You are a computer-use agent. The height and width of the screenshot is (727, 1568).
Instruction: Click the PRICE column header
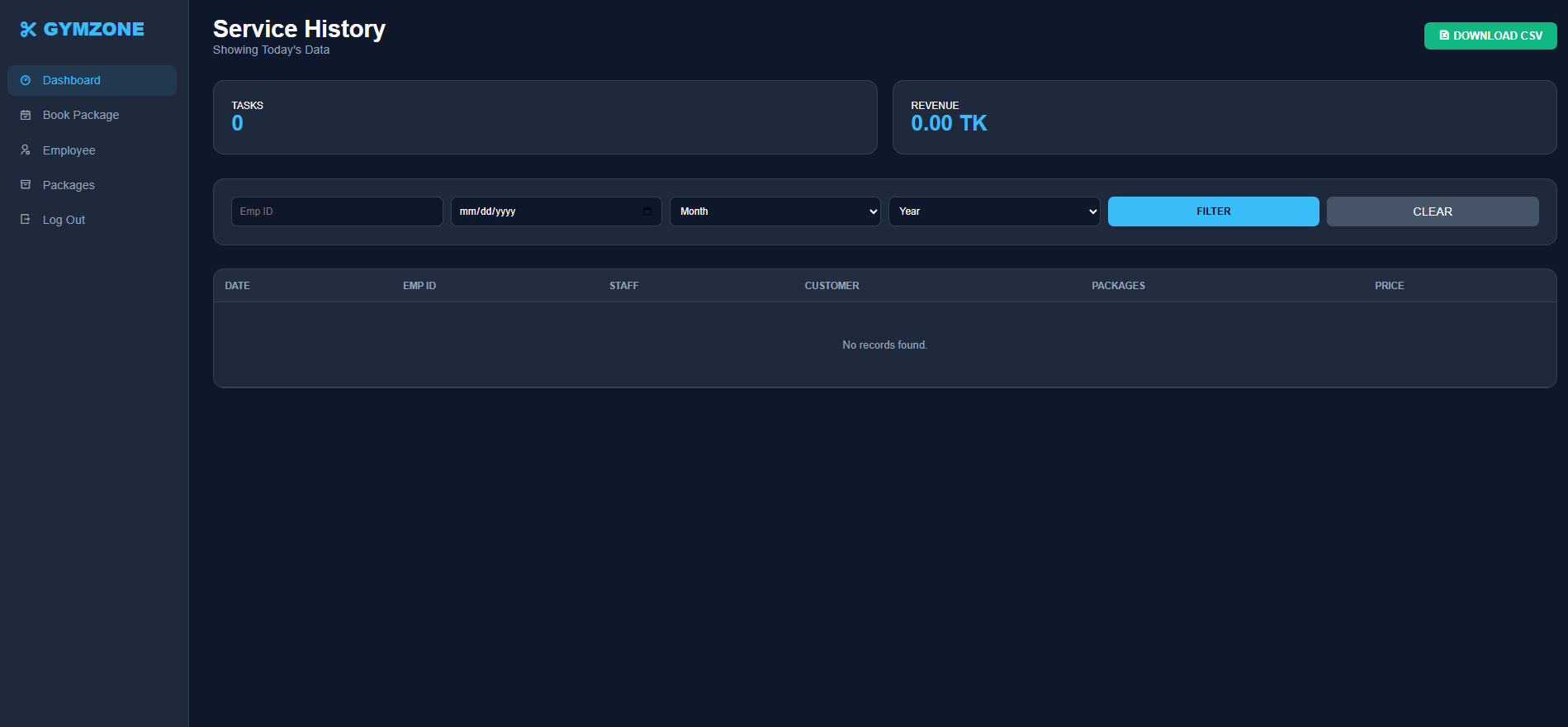pyautogui.click(x=1389, y=286)
